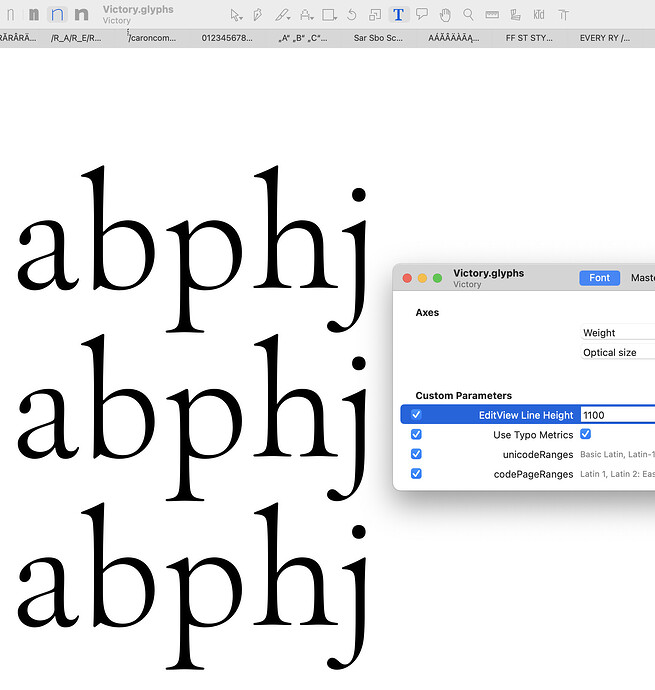Choose the anchor A tool
This screenshot has width=655, height=690.
tap(306, 15)
